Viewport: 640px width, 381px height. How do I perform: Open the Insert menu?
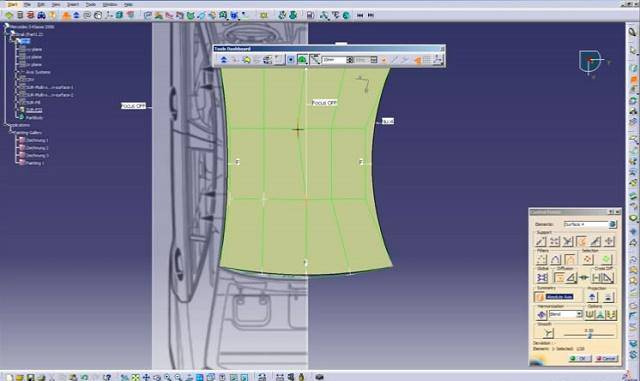[x=73, y=4]
